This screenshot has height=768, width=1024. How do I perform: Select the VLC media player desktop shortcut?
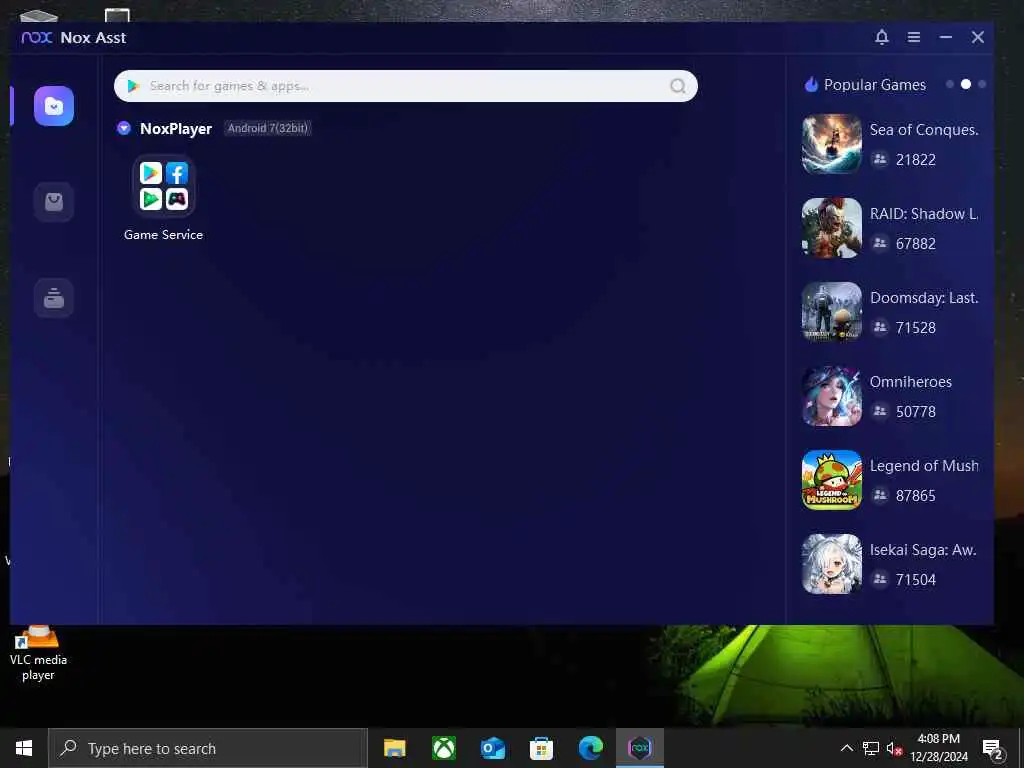[38, 653]
